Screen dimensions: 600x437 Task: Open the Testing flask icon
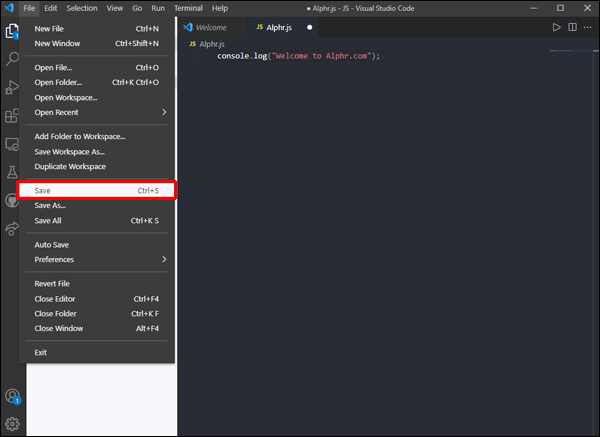click(12, 172)
